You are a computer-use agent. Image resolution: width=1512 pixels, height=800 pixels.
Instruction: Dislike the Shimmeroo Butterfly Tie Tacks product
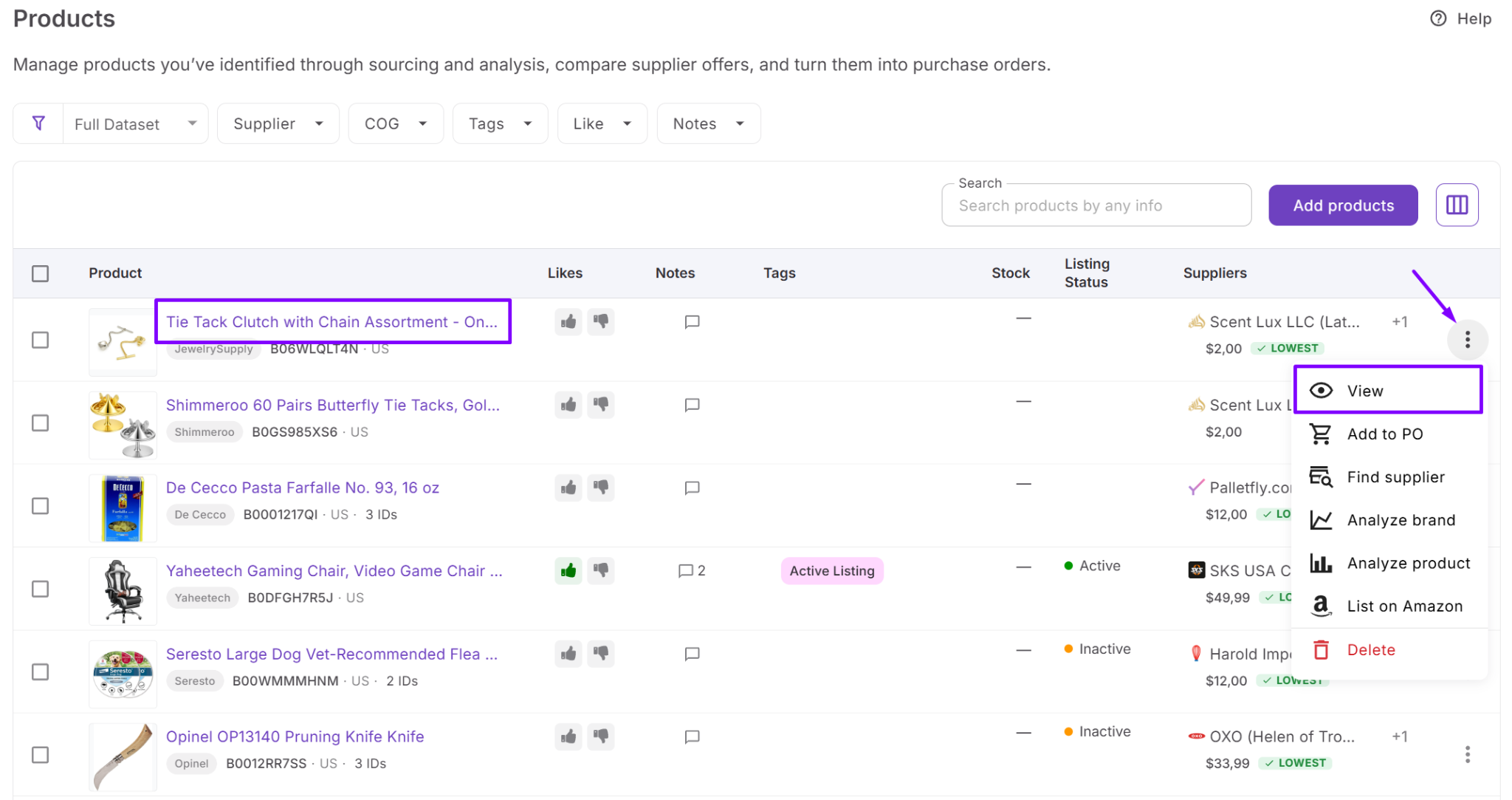601,405
